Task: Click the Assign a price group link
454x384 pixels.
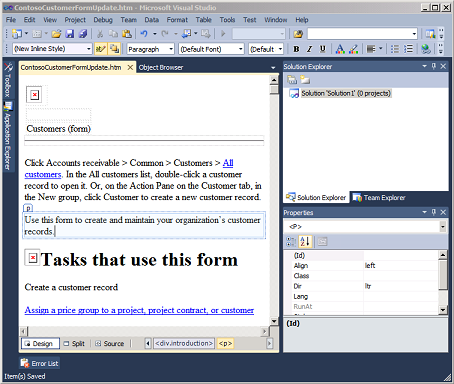Action: coord(139,310)
